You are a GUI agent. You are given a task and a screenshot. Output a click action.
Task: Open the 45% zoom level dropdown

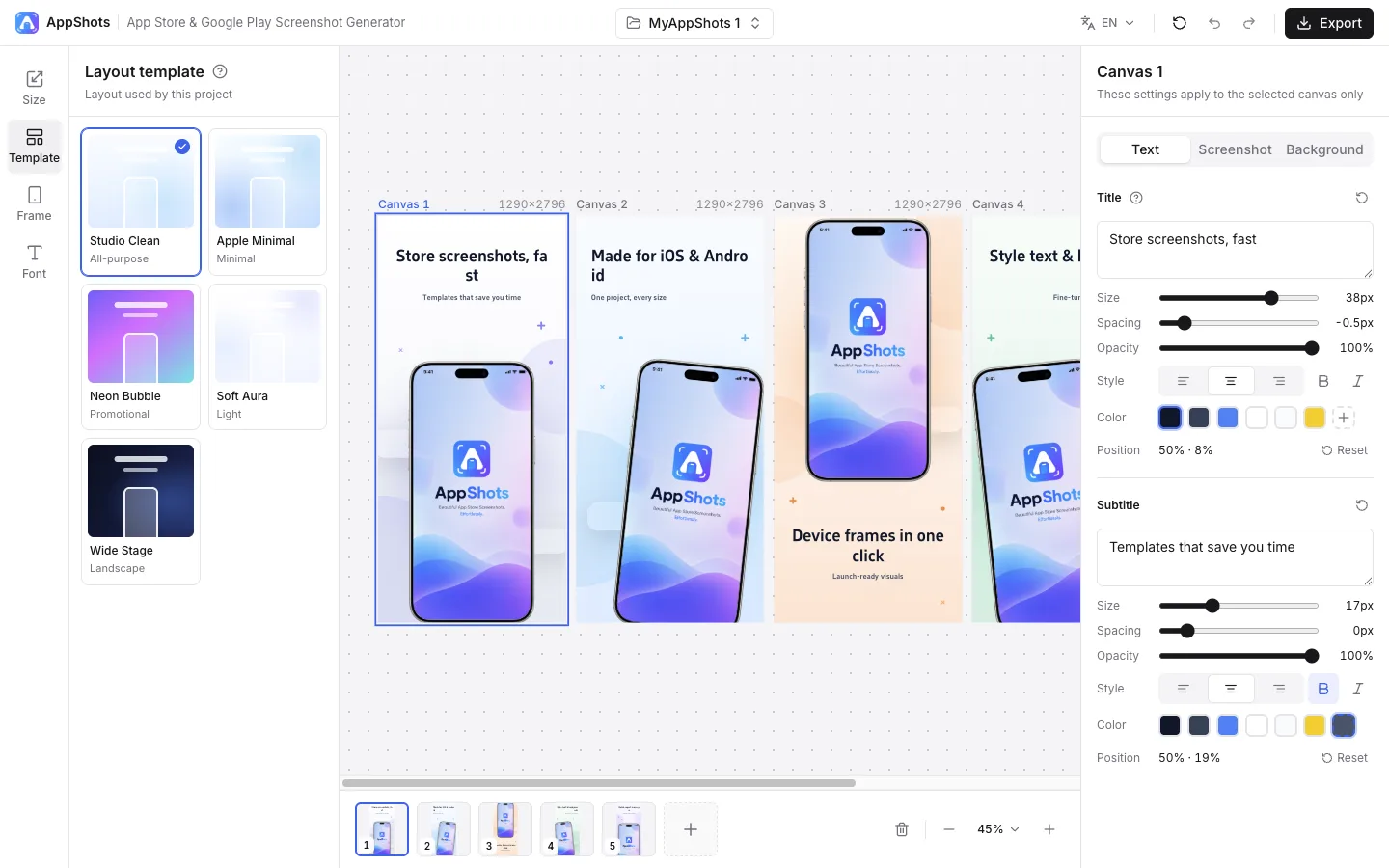(x=998, y=829)
